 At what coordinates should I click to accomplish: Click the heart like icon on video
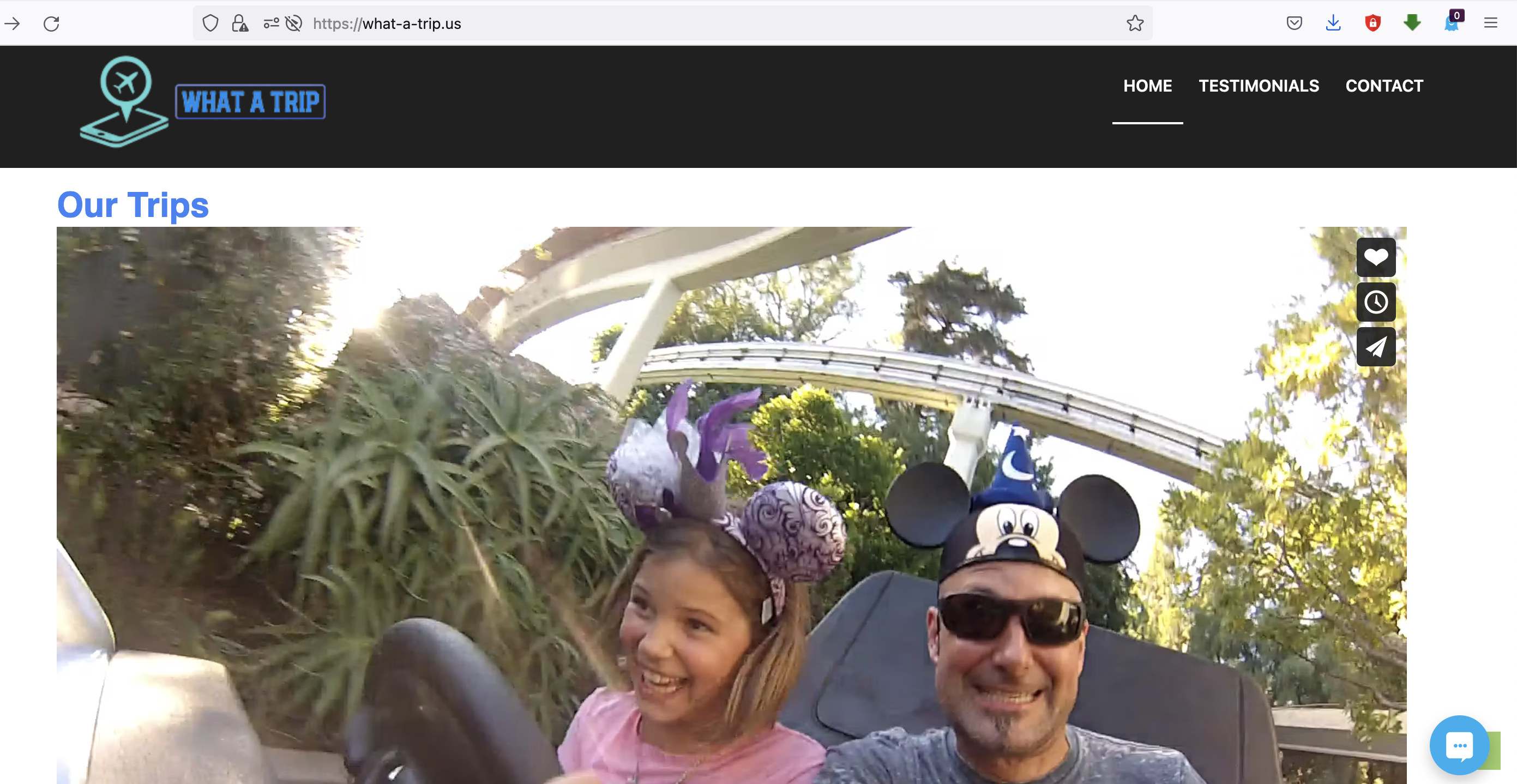[x=1376, y=257]
